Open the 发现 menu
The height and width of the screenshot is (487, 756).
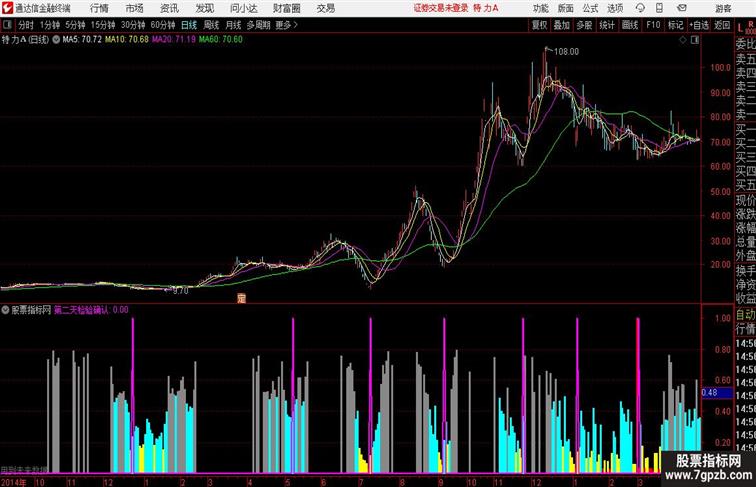pyautogui.click(x=204, y=8)
